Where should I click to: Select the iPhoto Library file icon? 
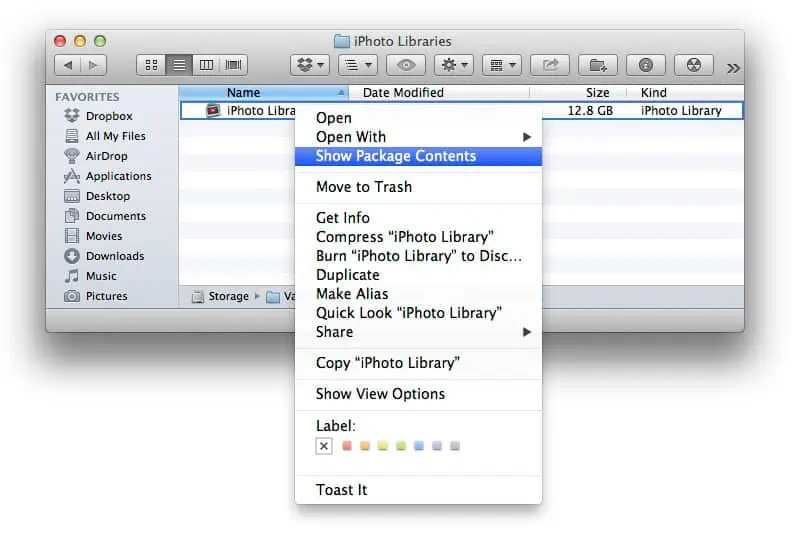click(213, 110)
